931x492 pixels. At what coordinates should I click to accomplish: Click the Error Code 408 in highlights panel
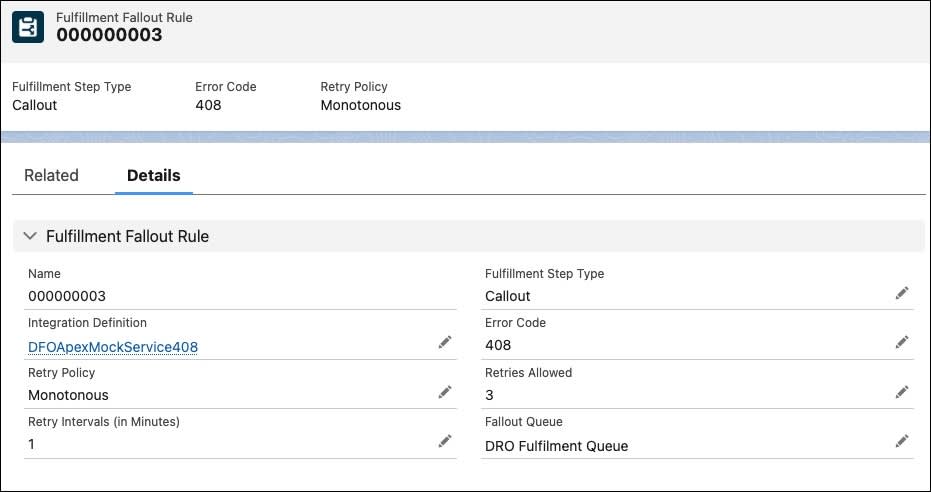208,105
